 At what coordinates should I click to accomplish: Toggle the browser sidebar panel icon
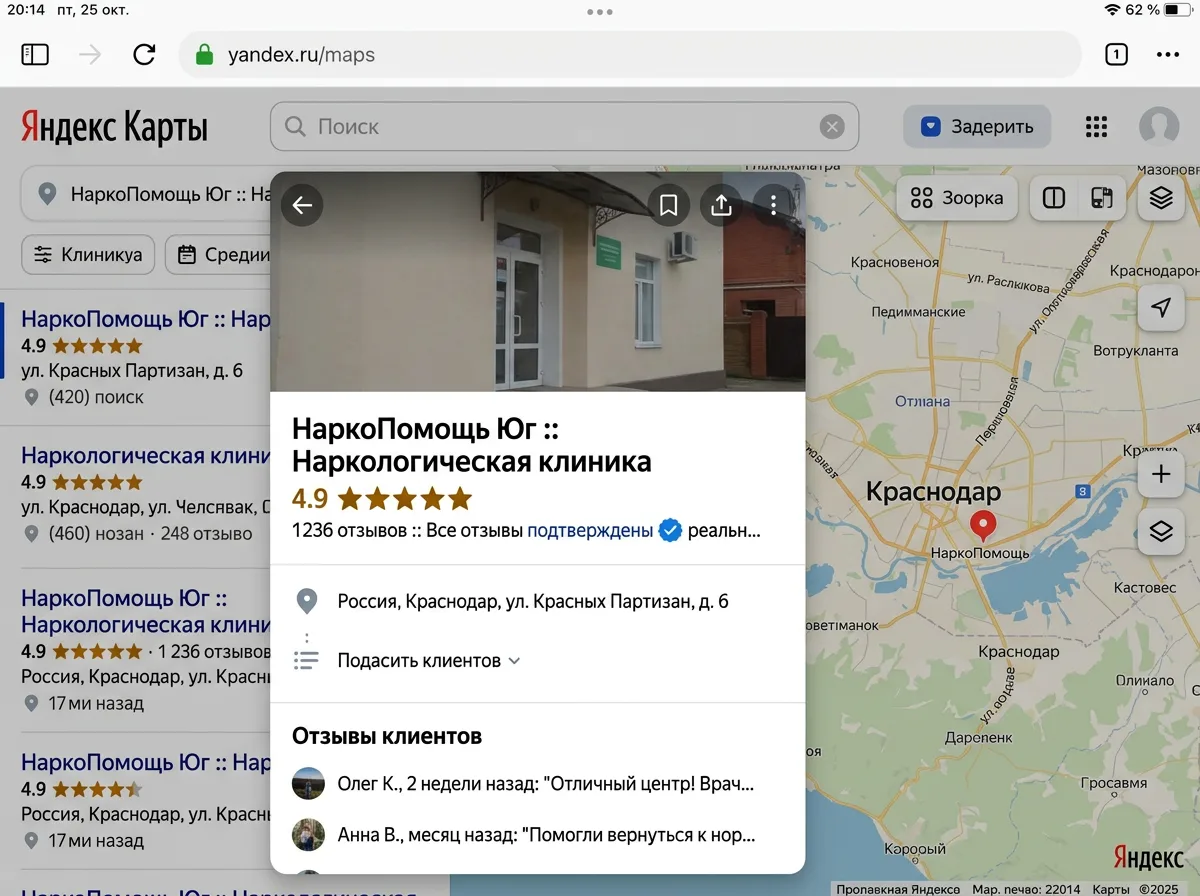(35, 54)
